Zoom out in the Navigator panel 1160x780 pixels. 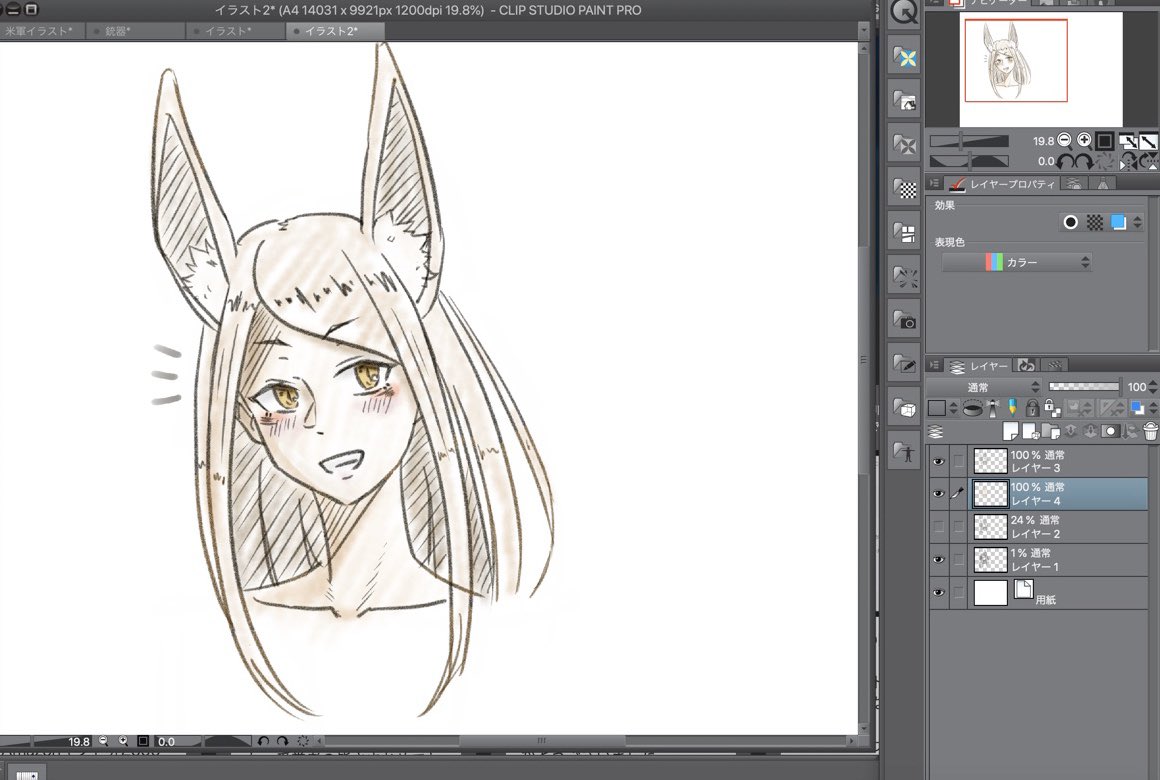(1065, 140)
